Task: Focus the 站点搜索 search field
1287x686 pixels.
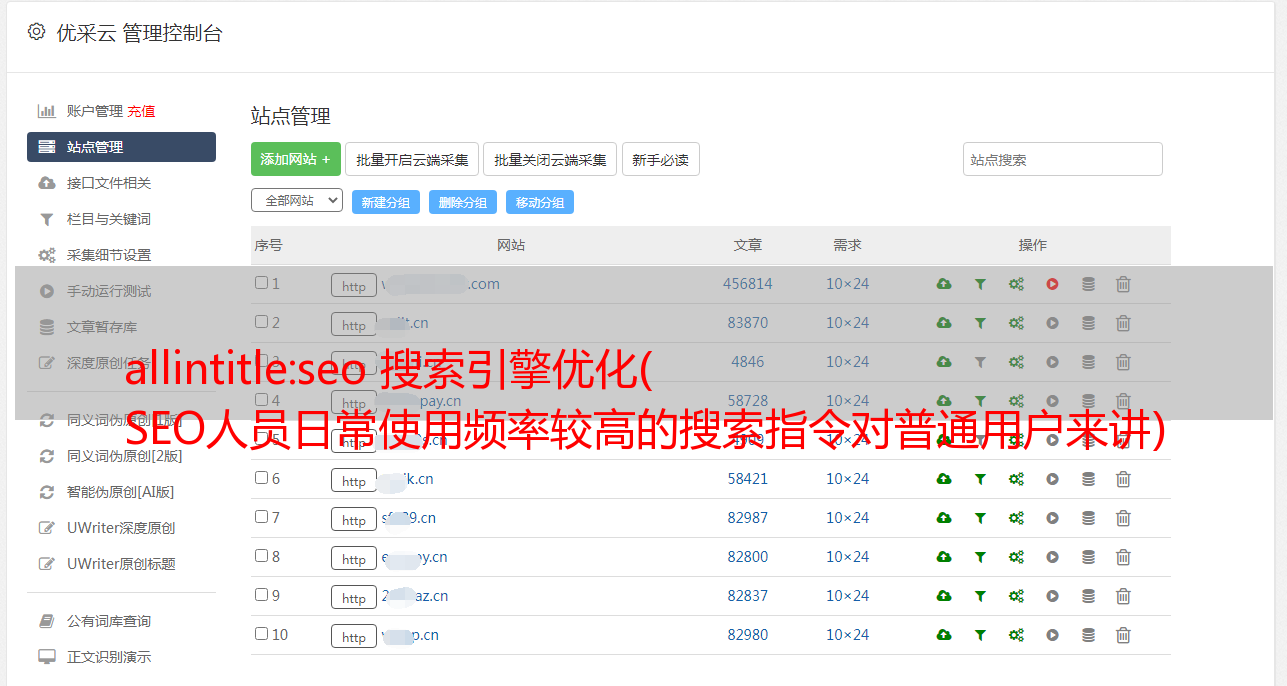Action: tap(1063, 159)
